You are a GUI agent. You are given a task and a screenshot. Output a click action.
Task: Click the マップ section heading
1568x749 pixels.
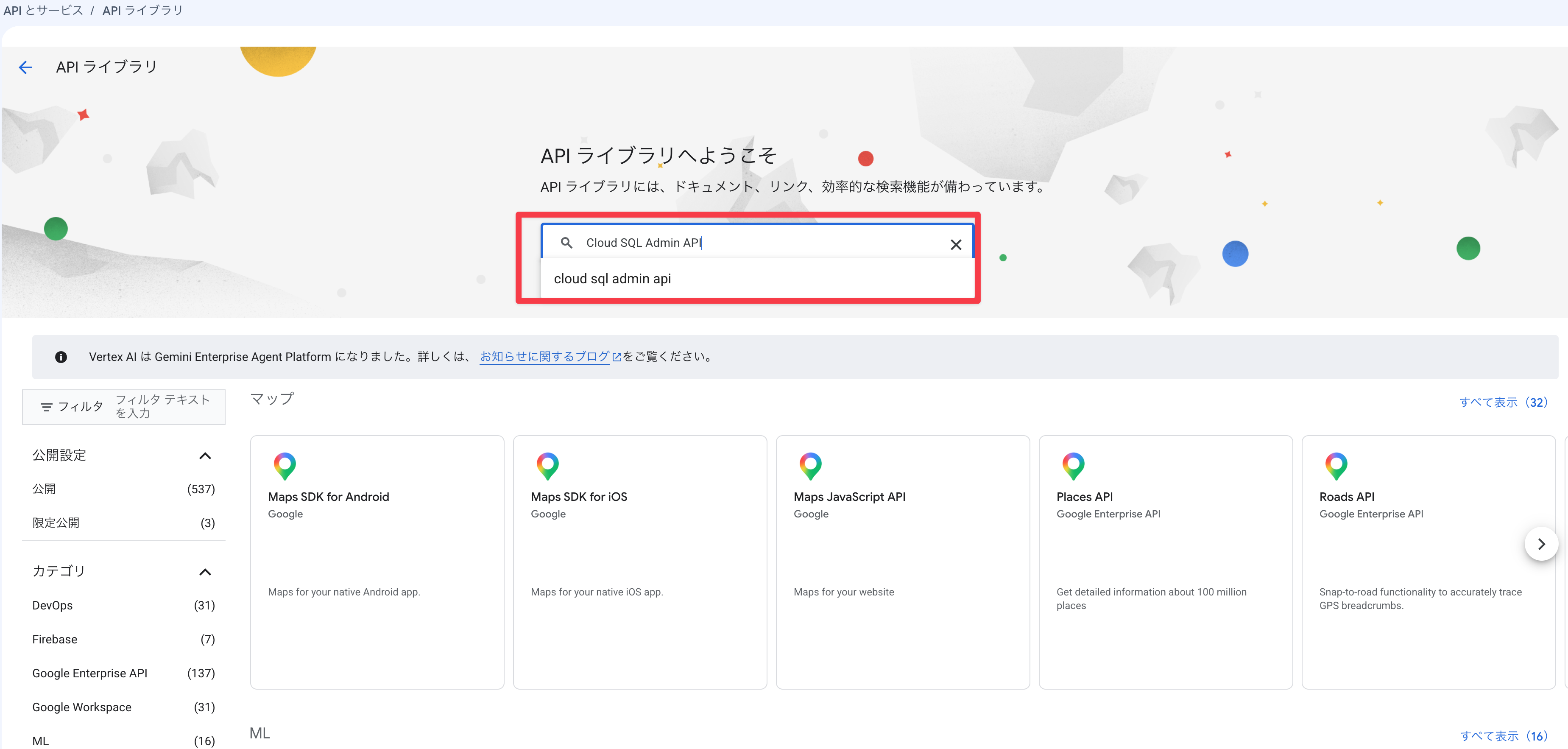pyautogui.click(x=271, y=400)
